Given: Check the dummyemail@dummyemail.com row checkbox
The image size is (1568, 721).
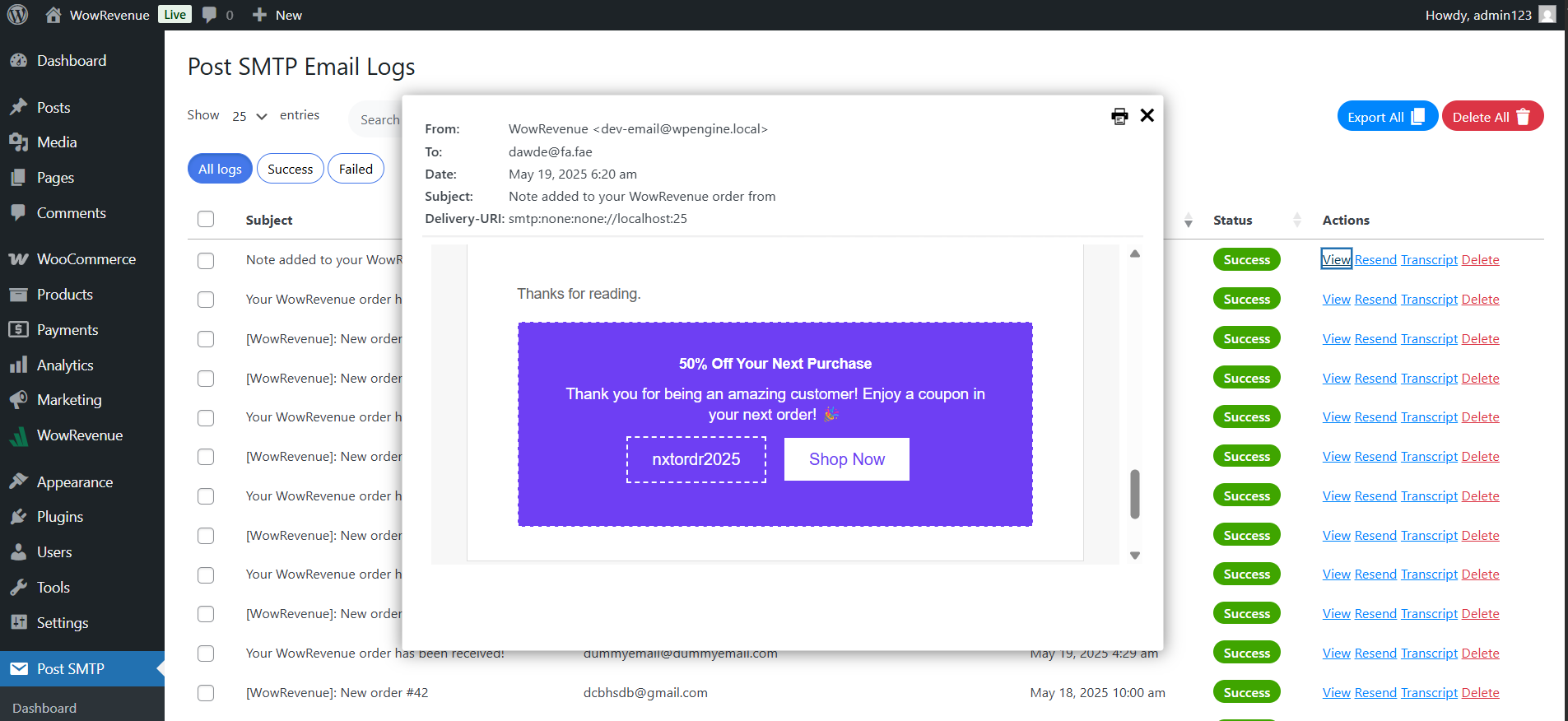Looking at the screenshot, I should 206,654.
